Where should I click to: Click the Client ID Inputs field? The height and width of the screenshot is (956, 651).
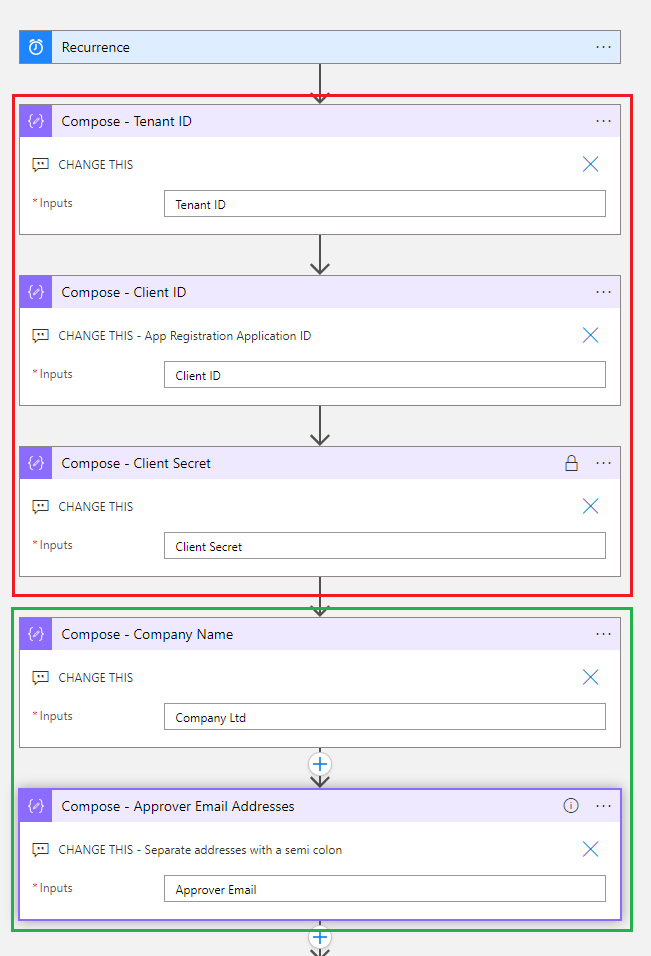point(384,375)
